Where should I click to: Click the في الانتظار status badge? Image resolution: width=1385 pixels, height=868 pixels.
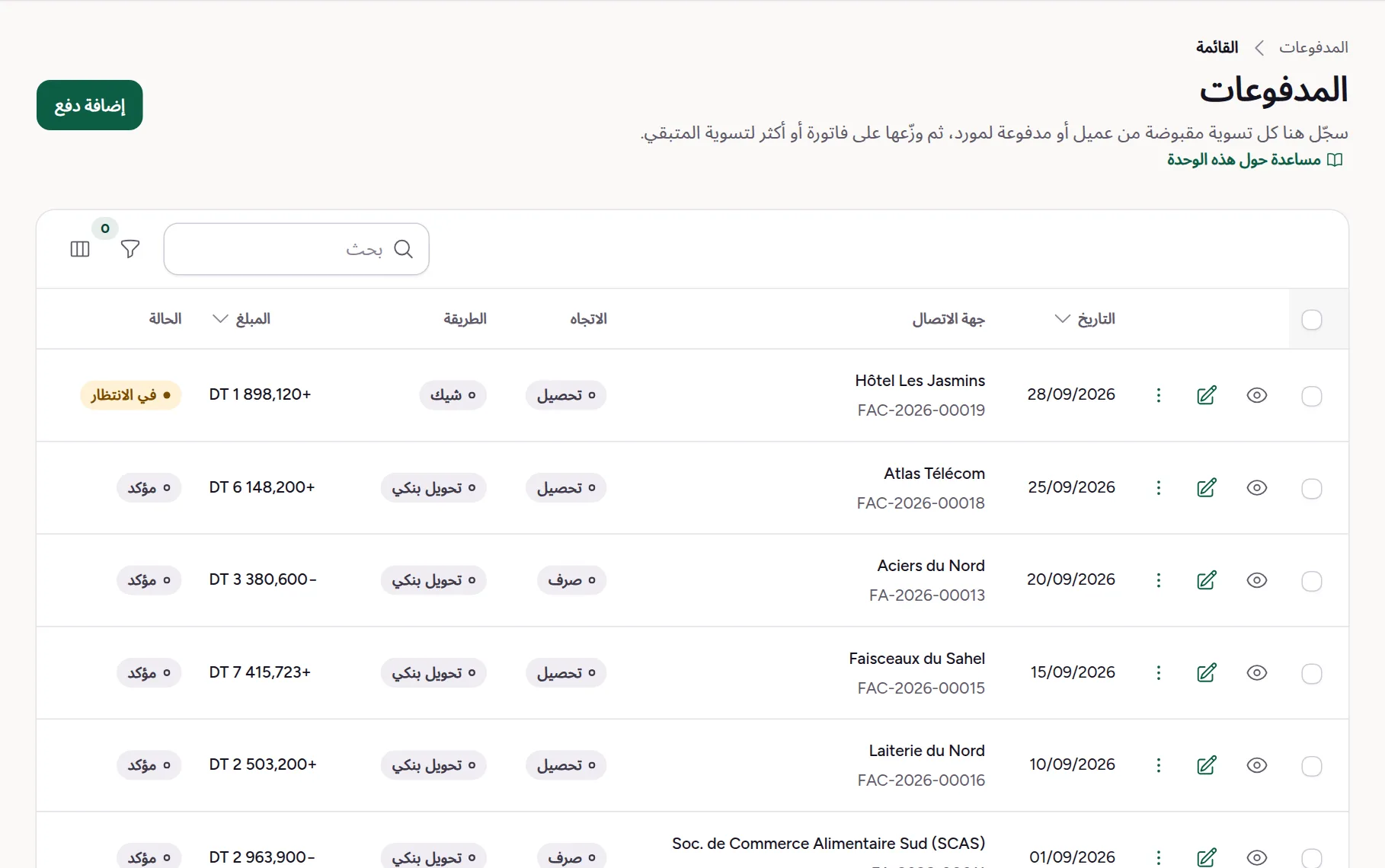(x=131, y=395)
